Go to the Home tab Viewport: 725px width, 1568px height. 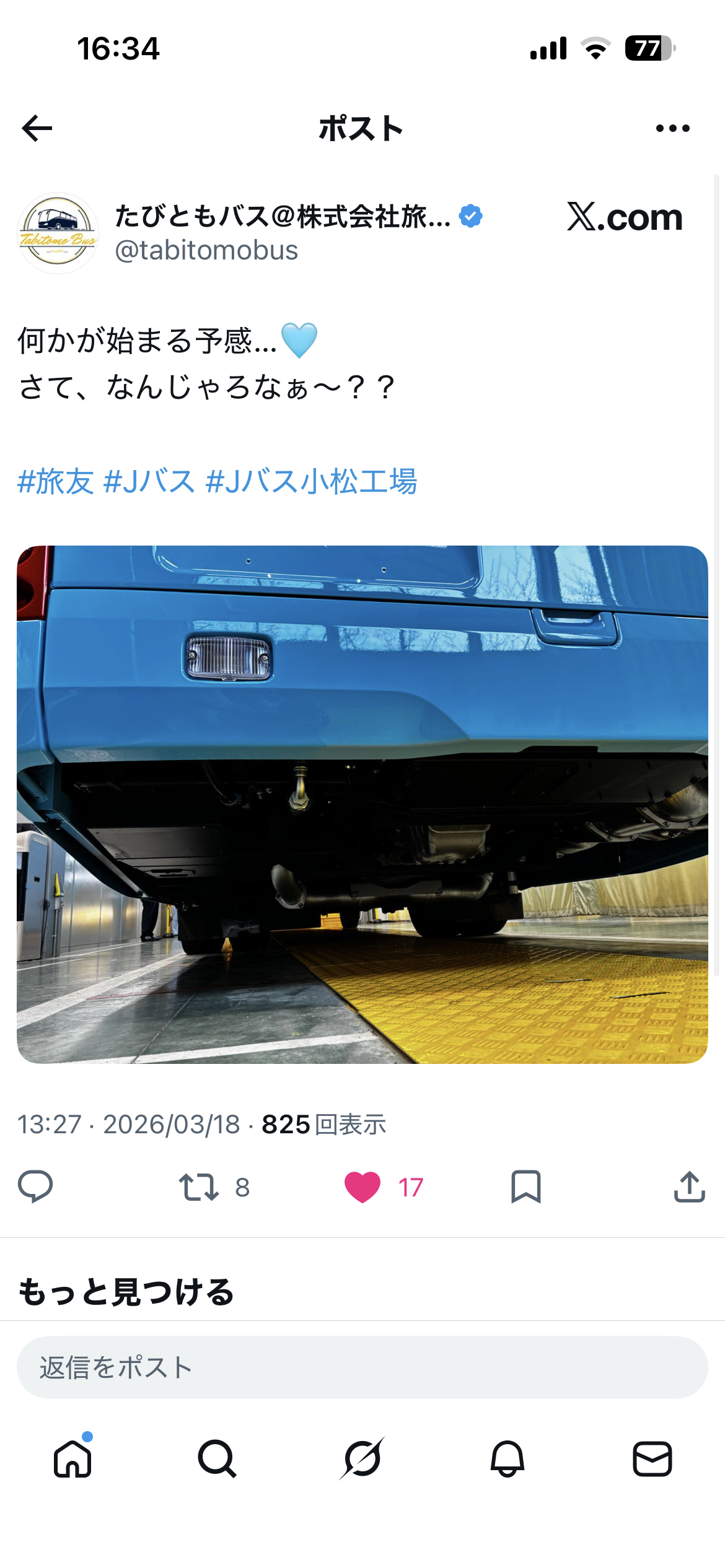[72, 1458]
